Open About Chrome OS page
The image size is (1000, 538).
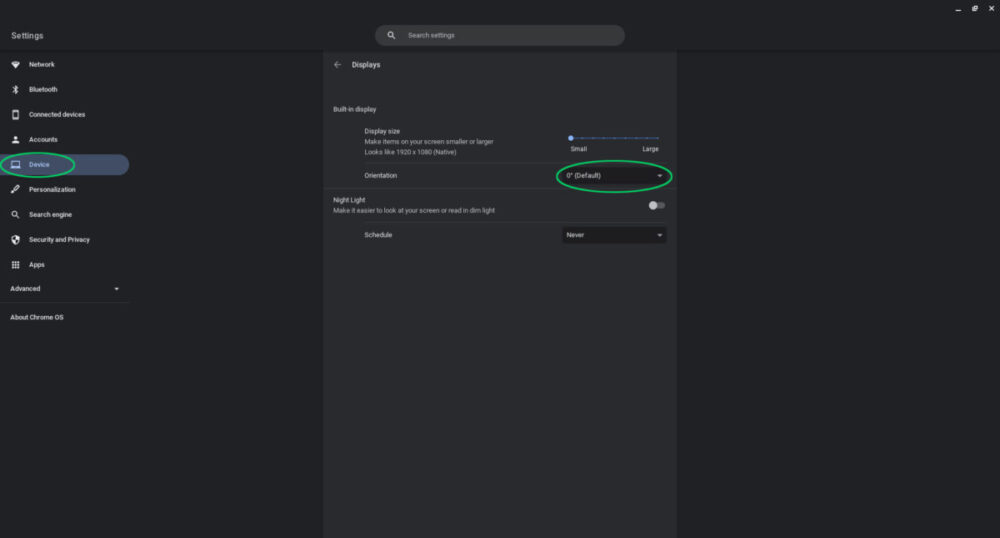(x=36, y=317)
